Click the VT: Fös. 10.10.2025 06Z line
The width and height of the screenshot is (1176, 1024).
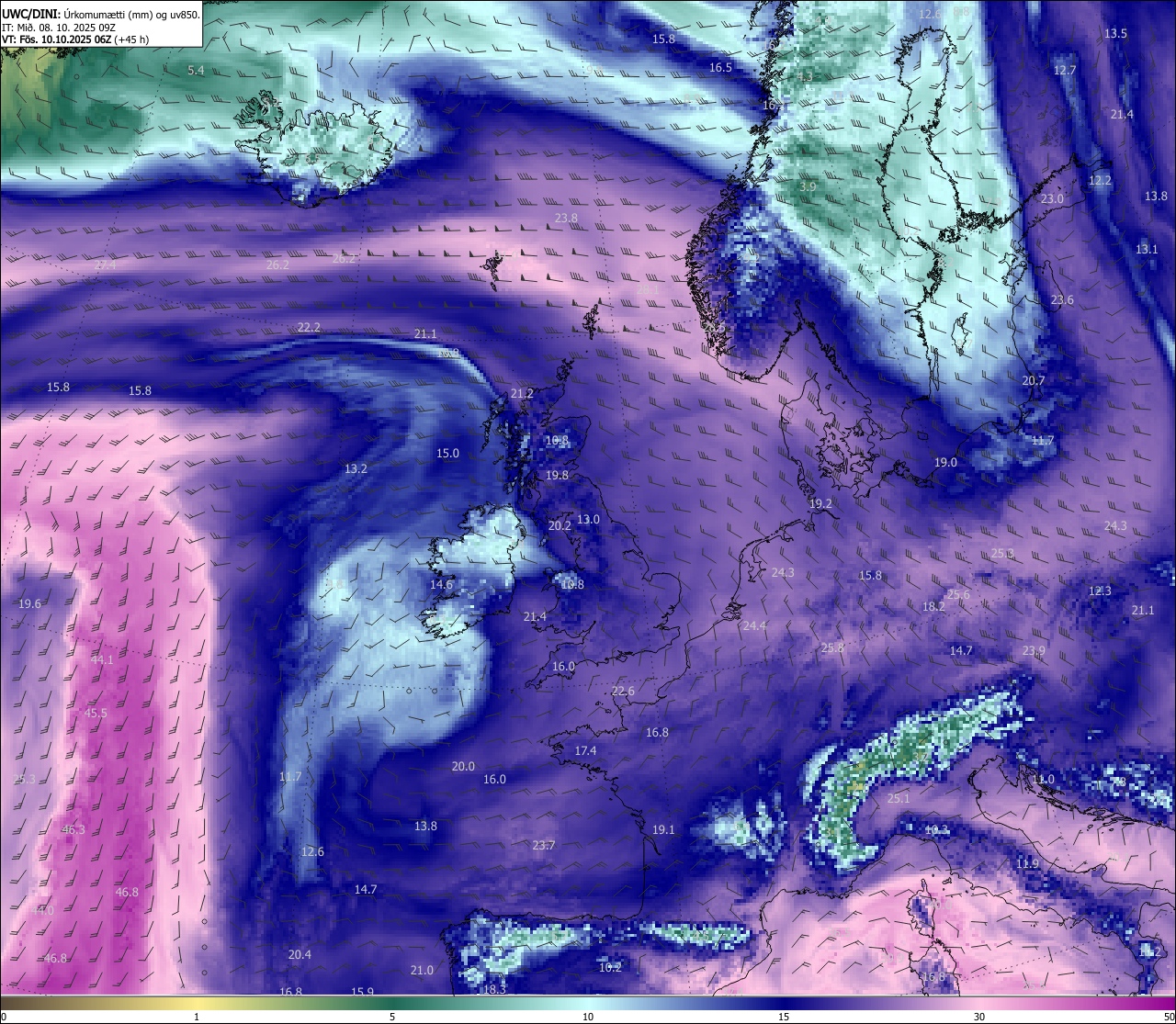tap(75, 39)
